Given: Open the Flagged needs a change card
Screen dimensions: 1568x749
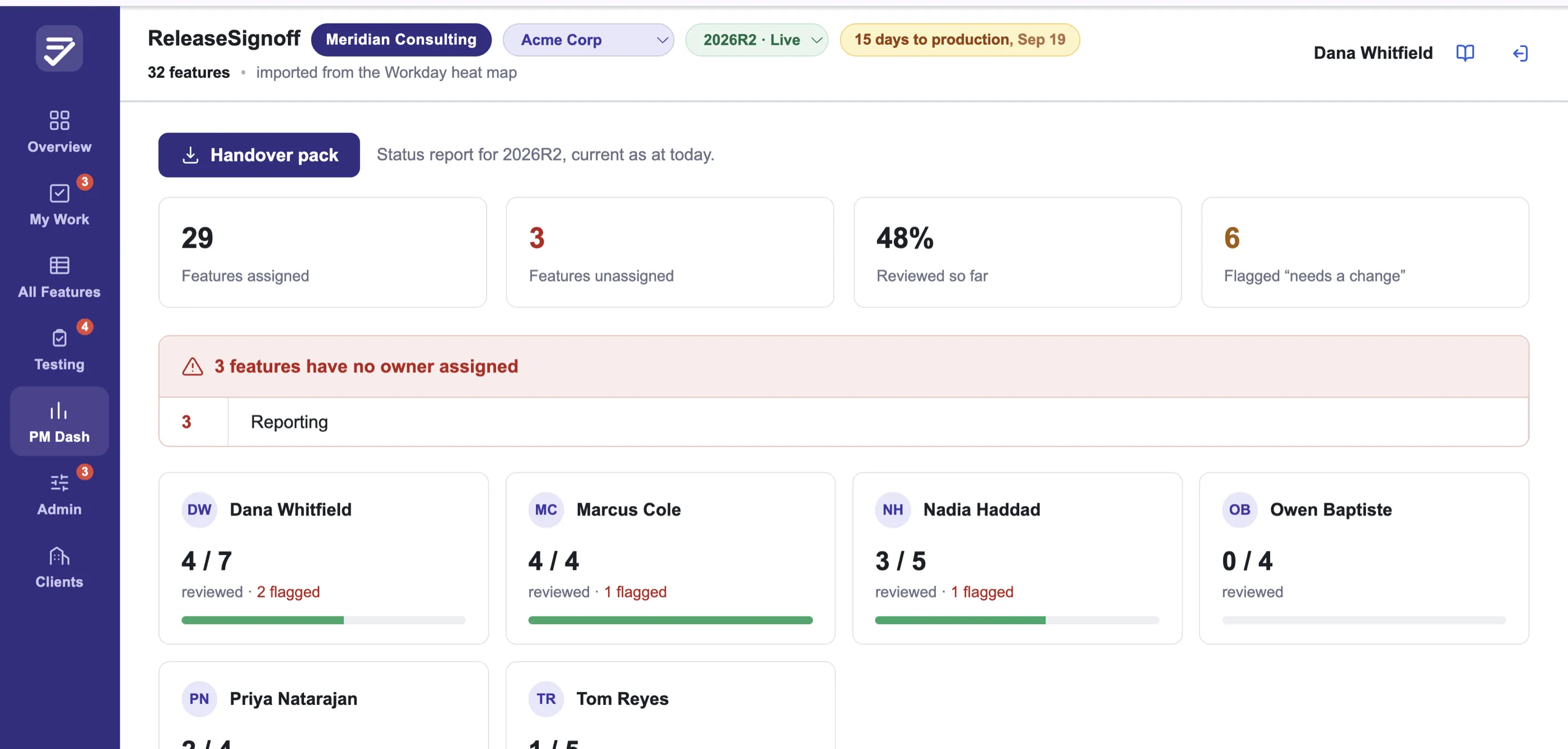Looking at the screenshot, I should pyautogui.click(x=1365, y=252).
